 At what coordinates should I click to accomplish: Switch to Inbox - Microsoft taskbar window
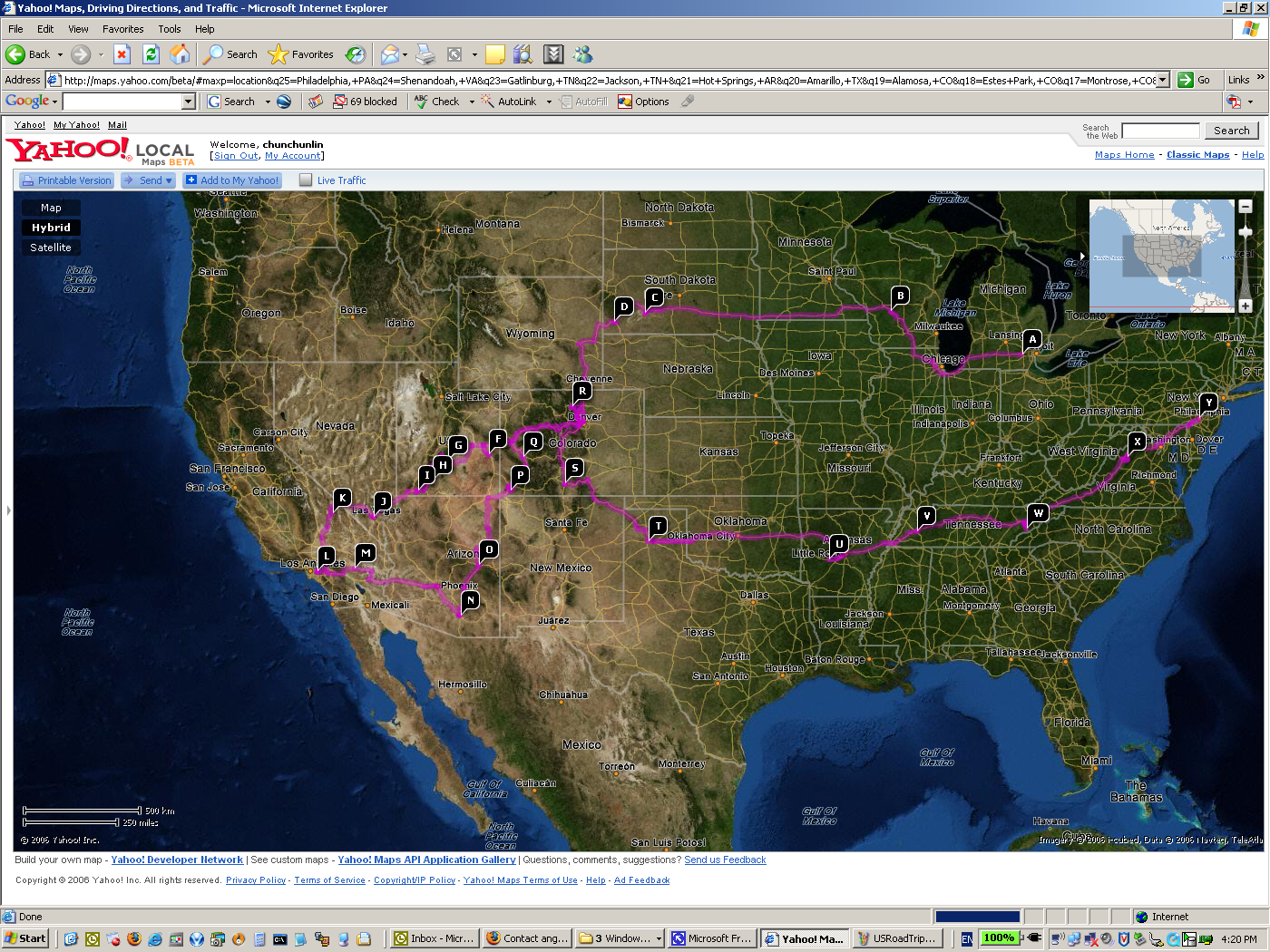pos(434,938)
